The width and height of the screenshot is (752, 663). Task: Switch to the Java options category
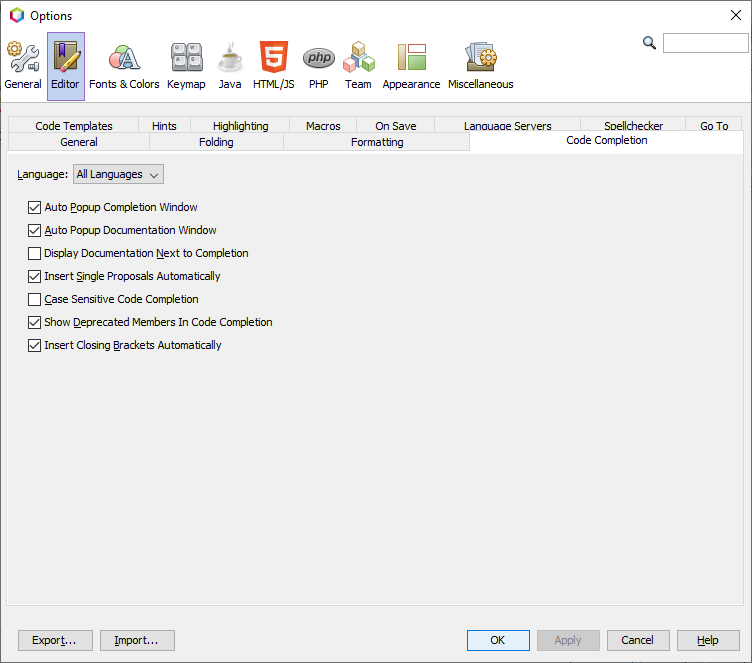pyautogui.click(x=230, y=67)
